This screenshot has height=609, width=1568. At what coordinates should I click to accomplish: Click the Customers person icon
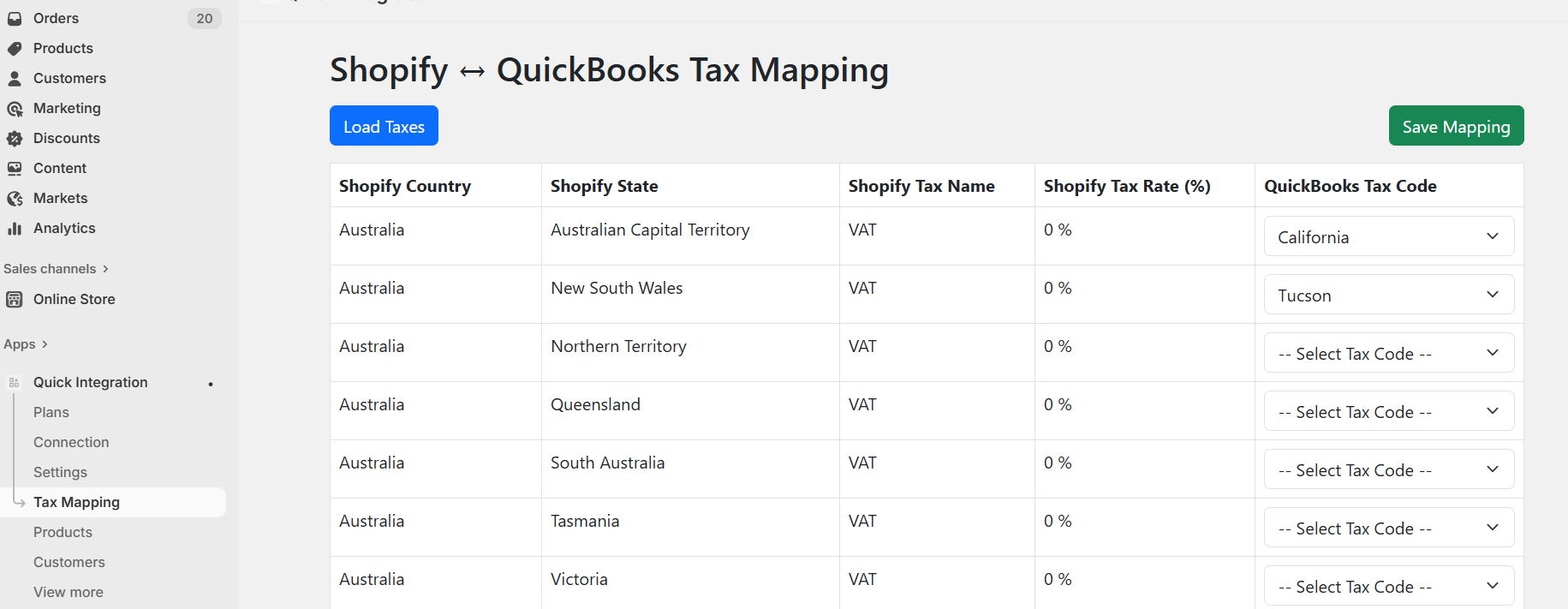coord(15,79)
